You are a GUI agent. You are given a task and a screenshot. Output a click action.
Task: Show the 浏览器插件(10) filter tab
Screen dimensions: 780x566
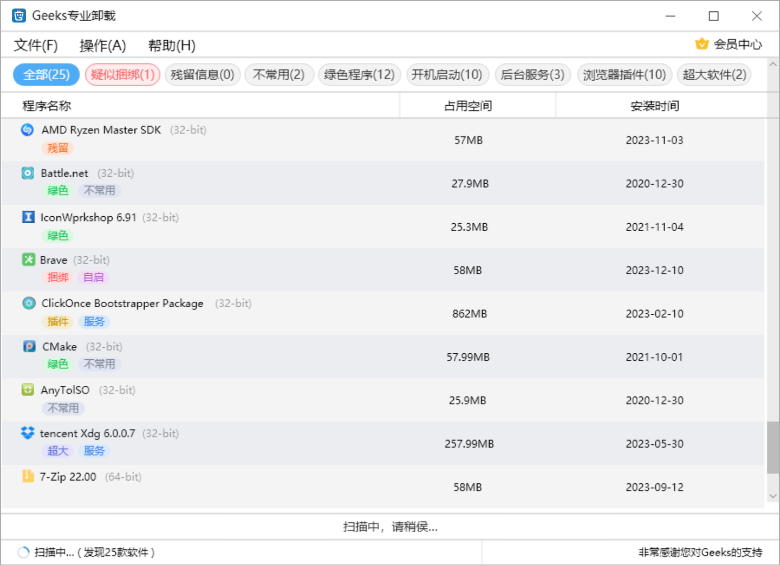[624, 75]
